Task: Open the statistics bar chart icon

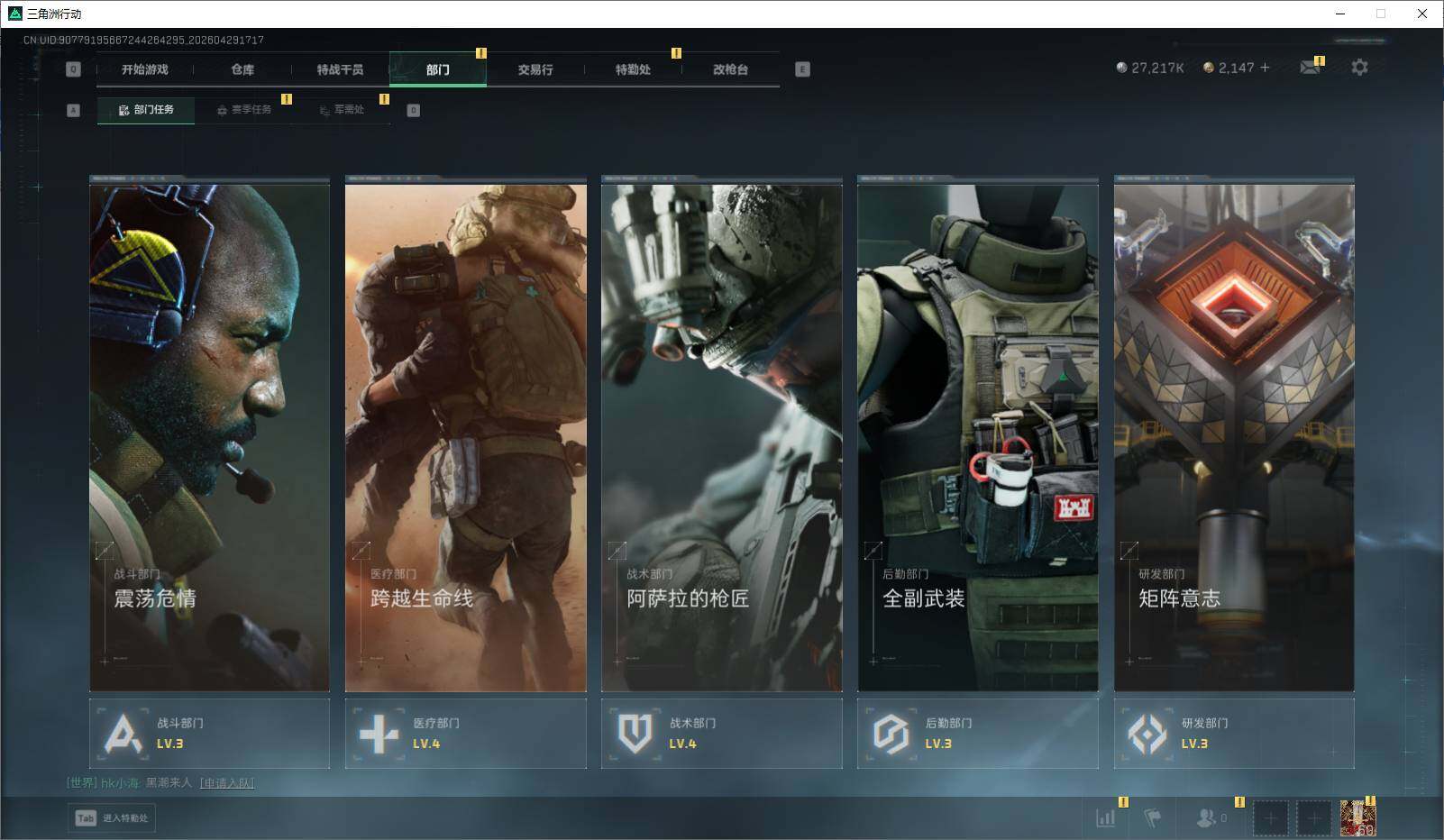Action: point(1106,817)
